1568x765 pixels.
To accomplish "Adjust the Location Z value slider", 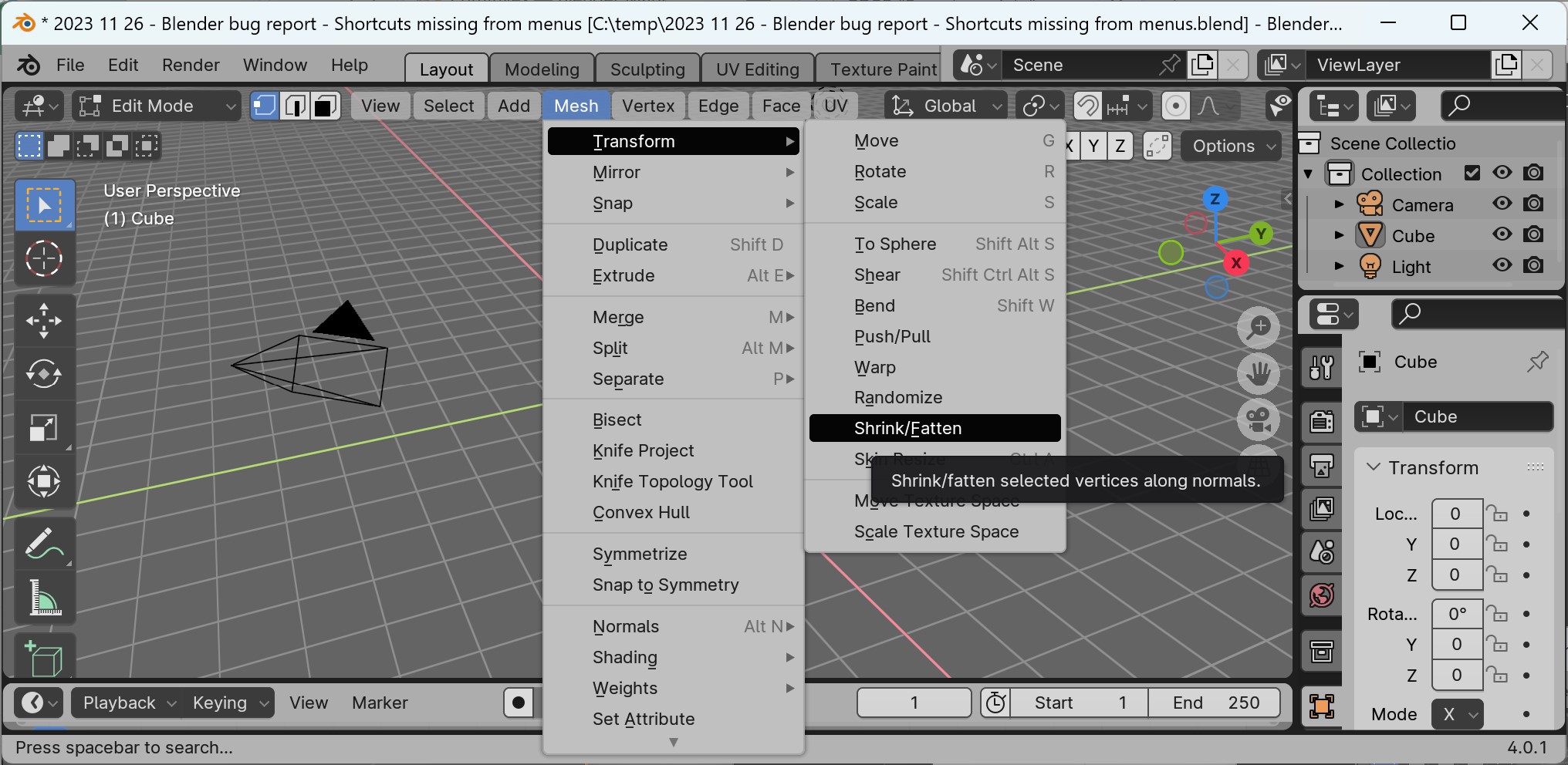I will tap(1457, 575).
